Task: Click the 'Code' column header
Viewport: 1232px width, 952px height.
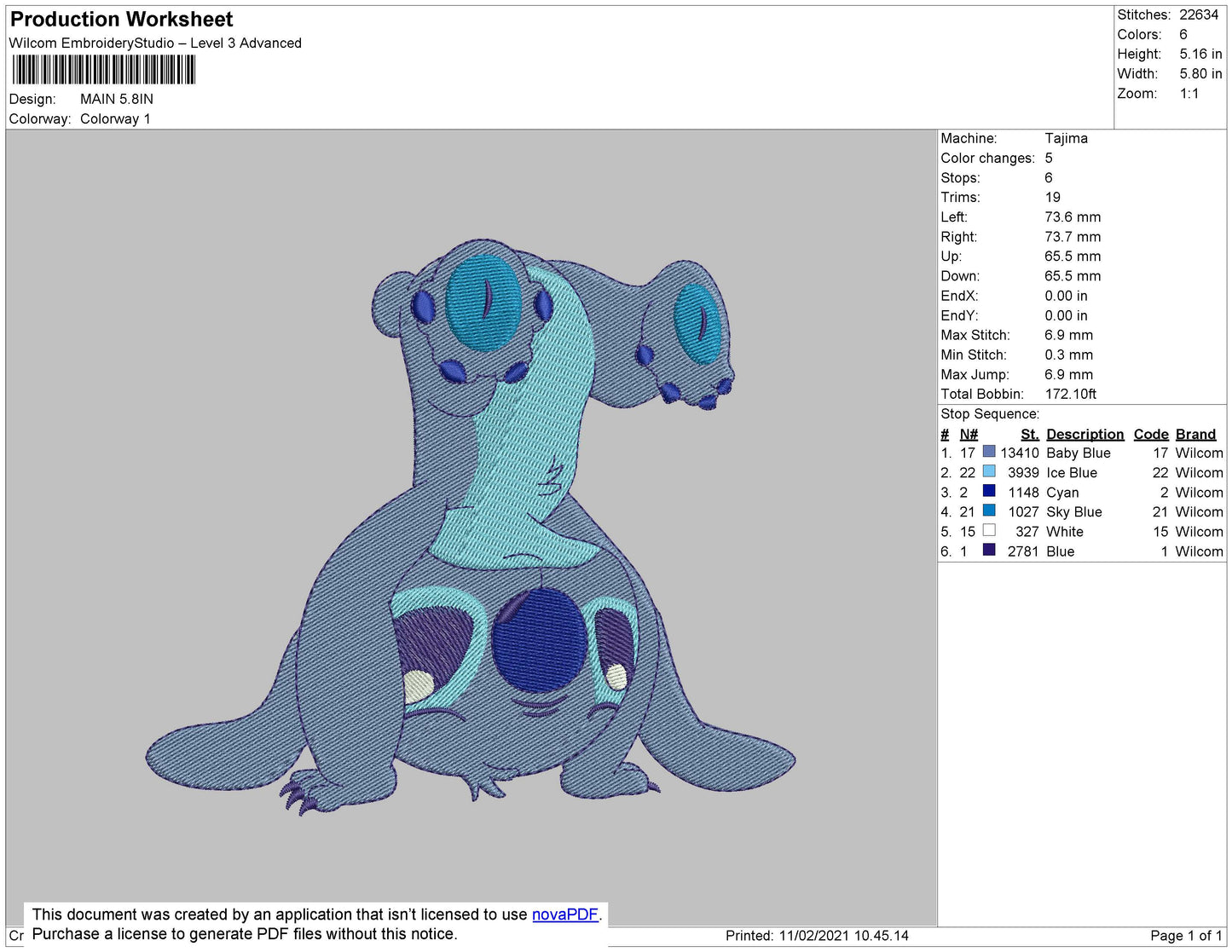Action: tap(1150, 435)
